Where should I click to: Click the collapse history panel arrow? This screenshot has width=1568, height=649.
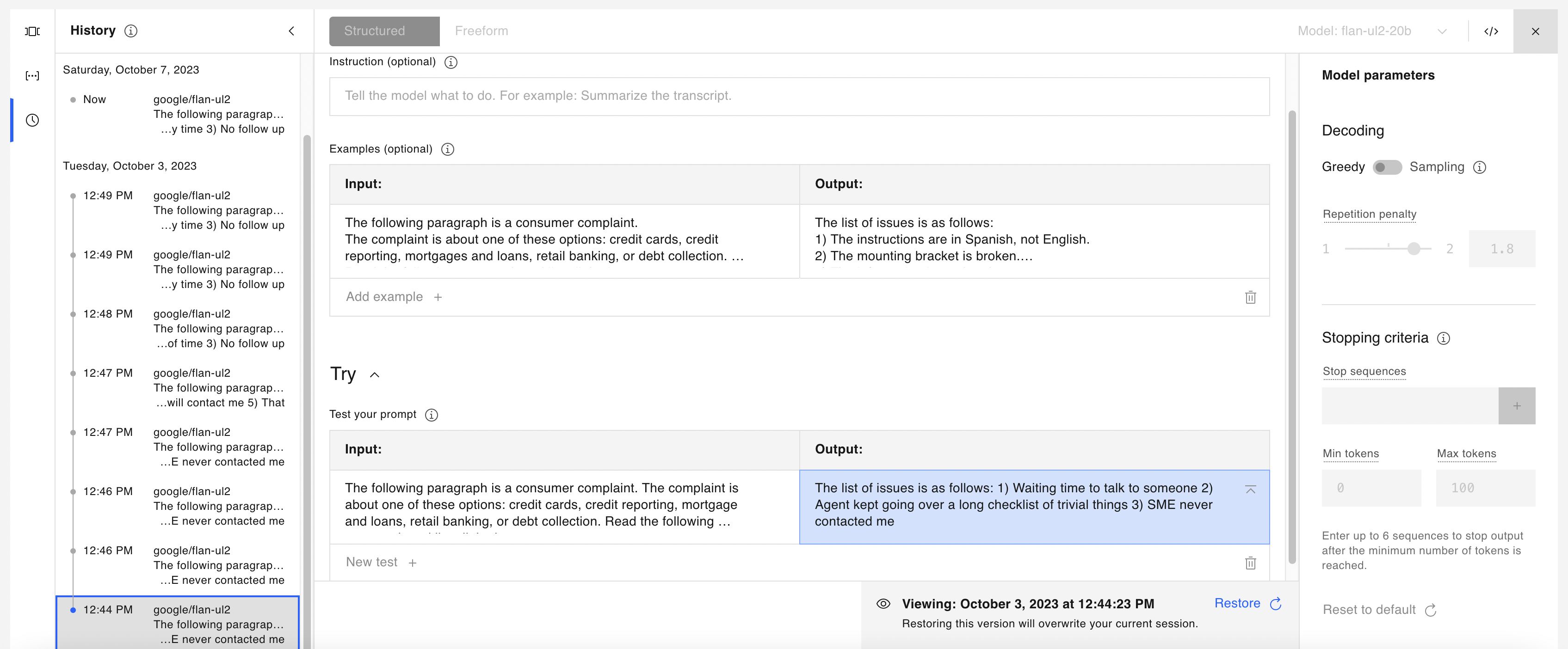291,30
